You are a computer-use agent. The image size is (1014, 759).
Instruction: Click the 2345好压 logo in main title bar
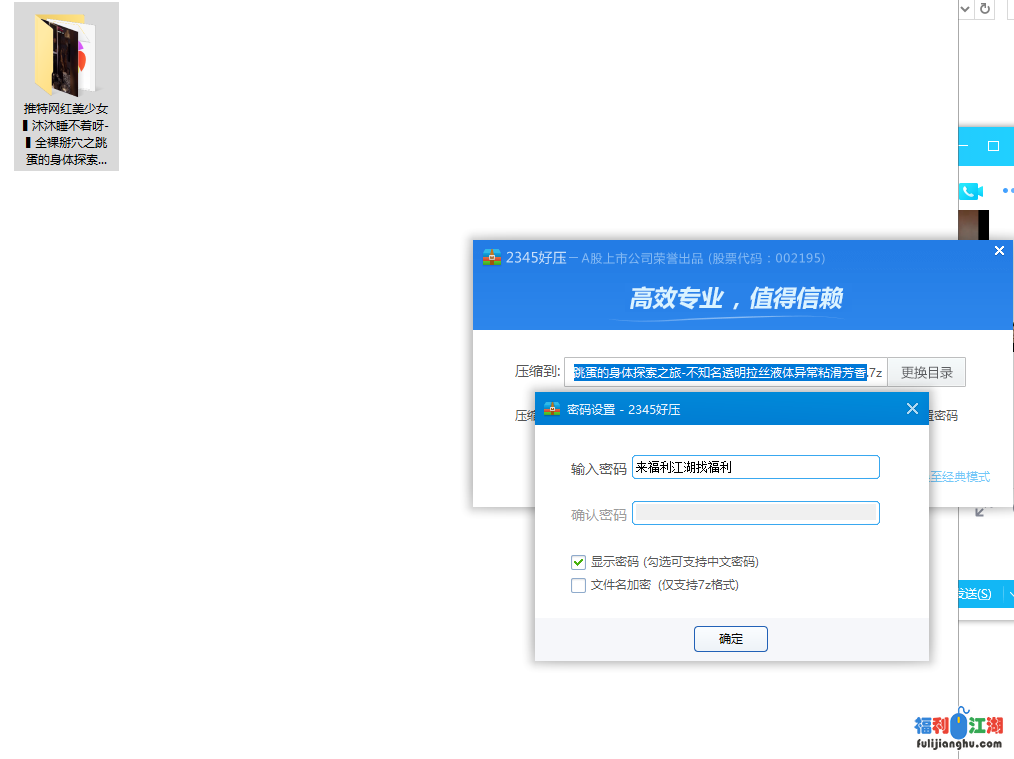[x=491, y=257]
